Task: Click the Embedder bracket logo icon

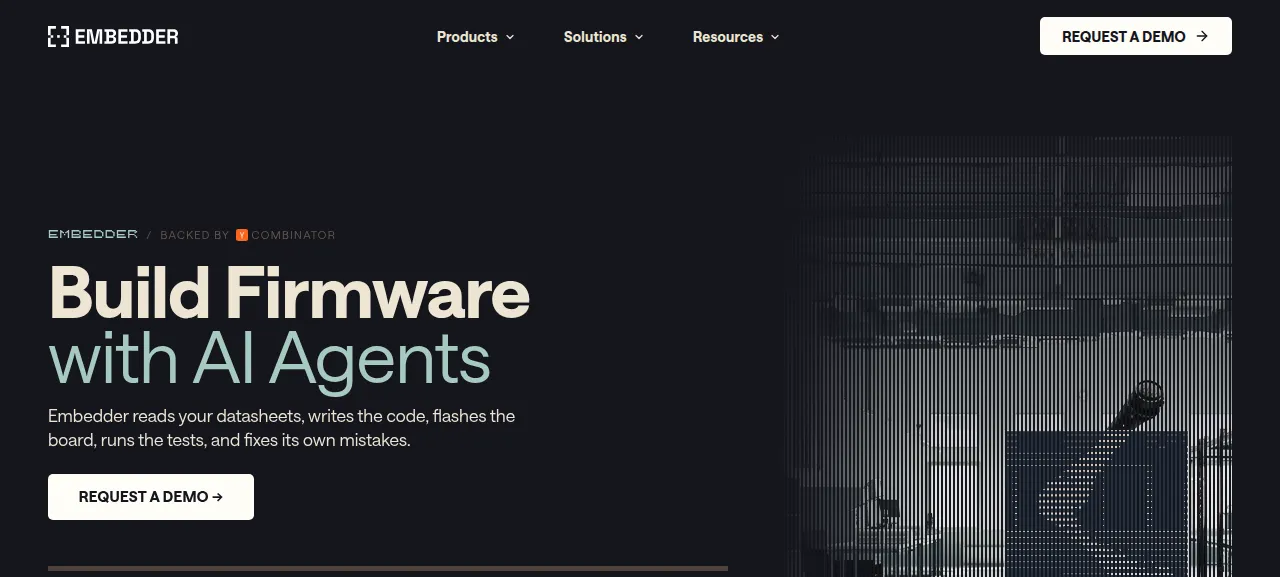Action: pyautogui.click(x=58, y=37)
